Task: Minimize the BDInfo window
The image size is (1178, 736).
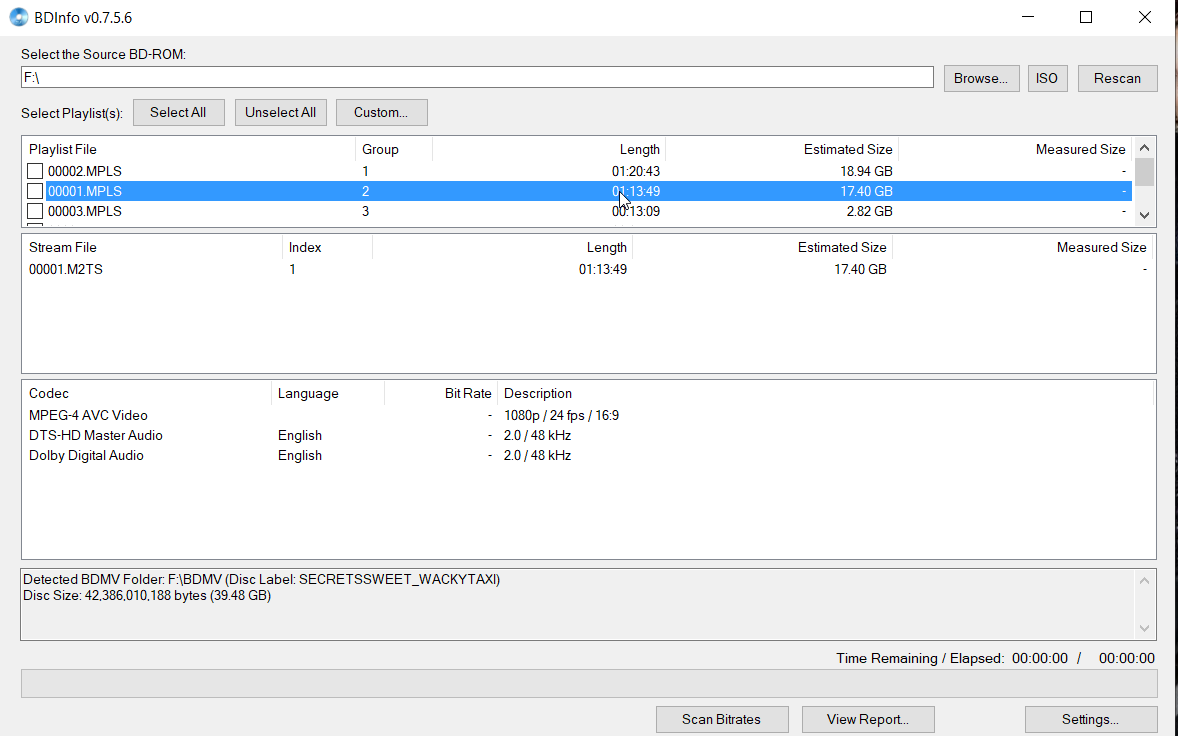Action: [x=1028, y=17]
